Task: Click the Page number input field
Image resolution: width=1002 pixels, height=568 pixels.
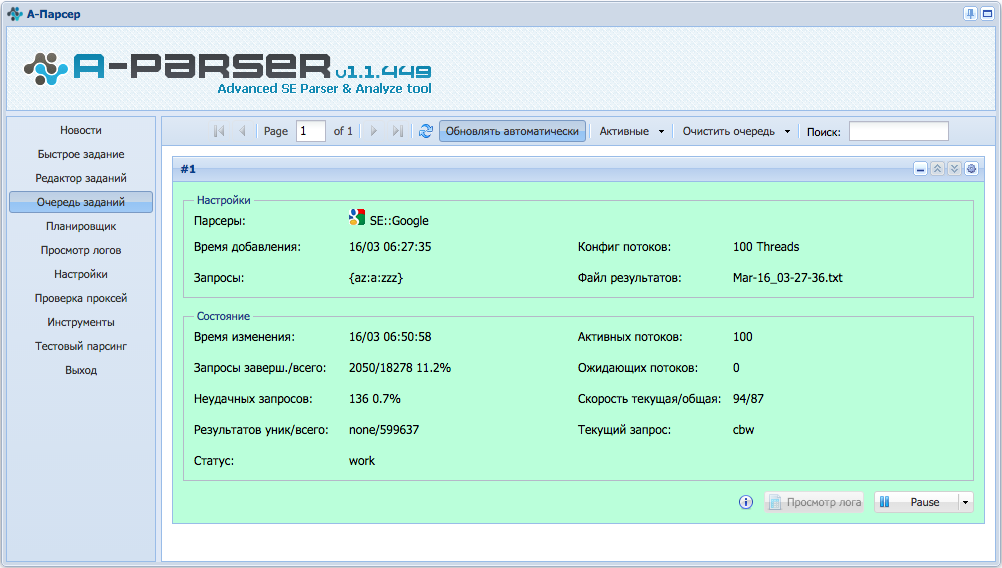Action: (311, 131)
